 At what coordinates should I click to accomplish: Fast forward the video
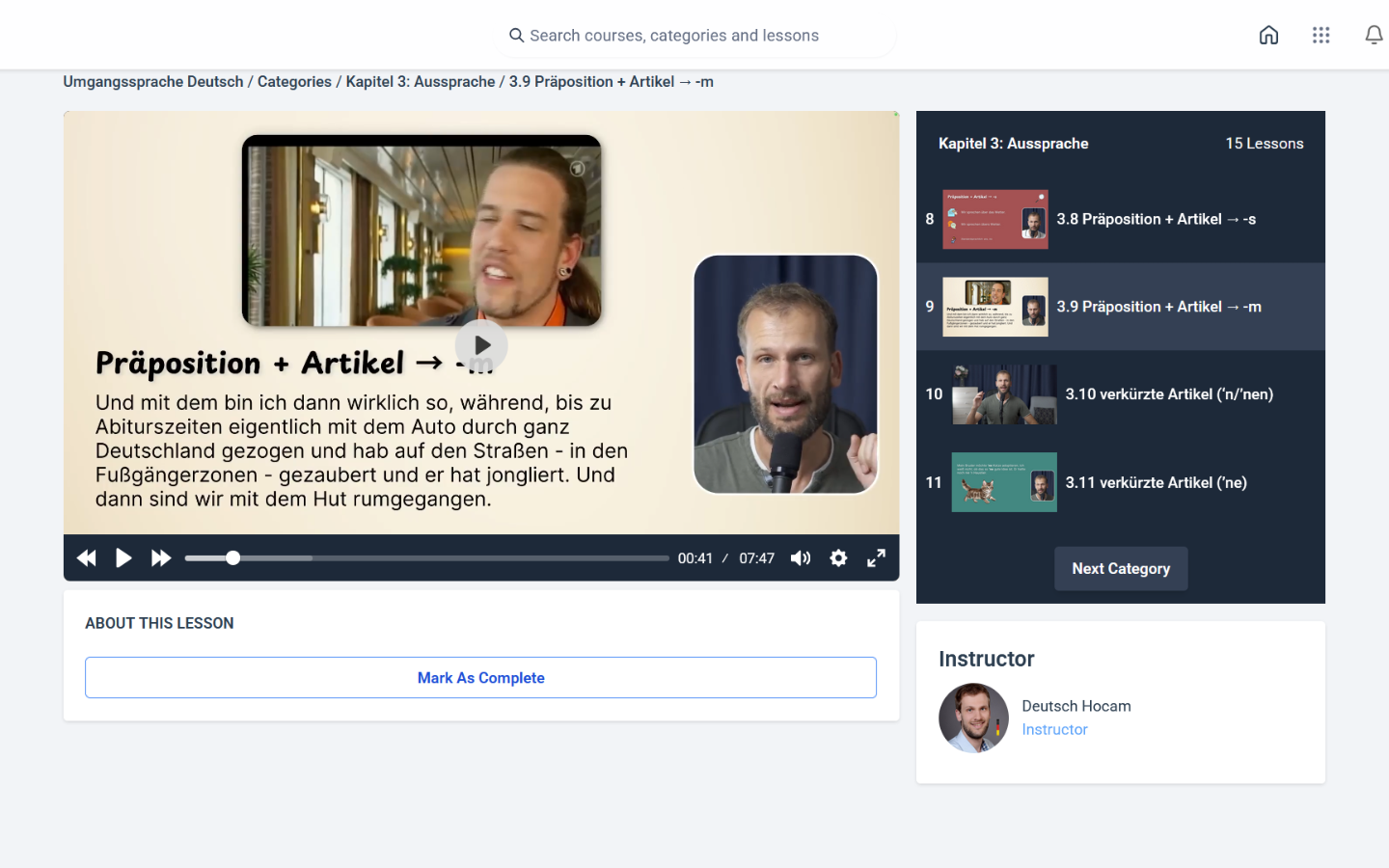[x=161, y=558]
